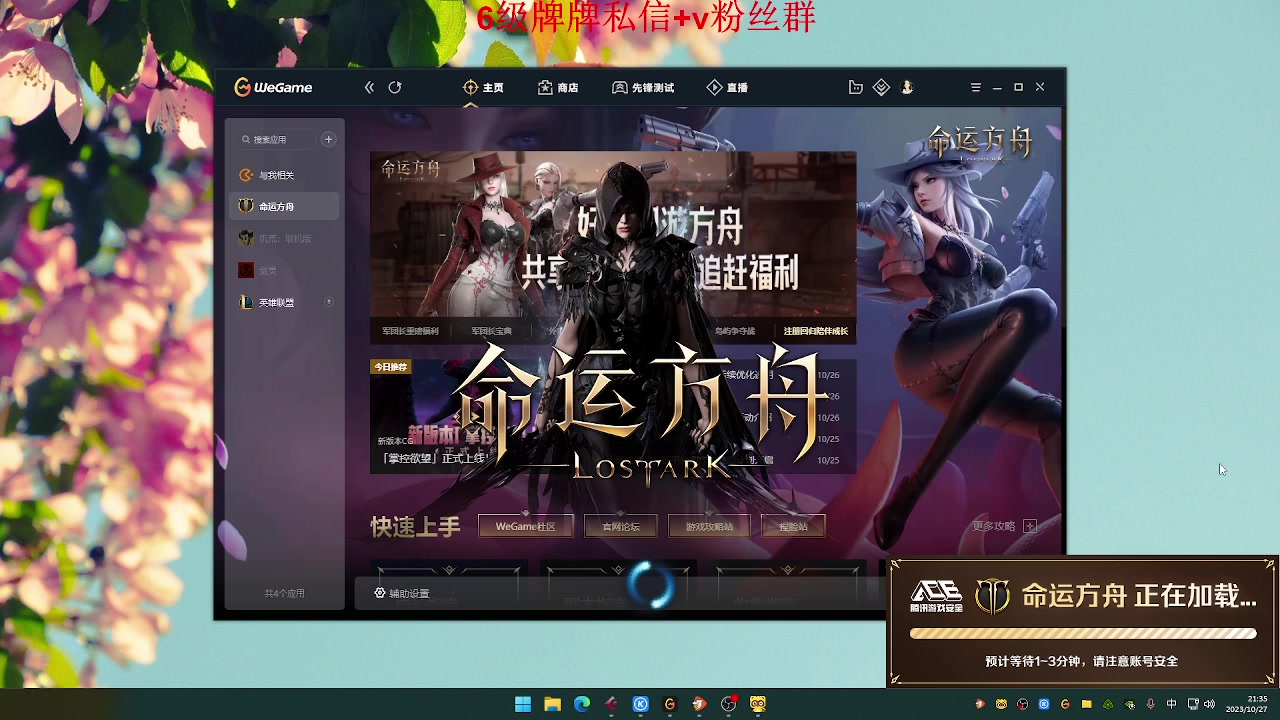Select the red-icon 剑灵 sidebar entry
1280x720 pixels.
point(284,271)
